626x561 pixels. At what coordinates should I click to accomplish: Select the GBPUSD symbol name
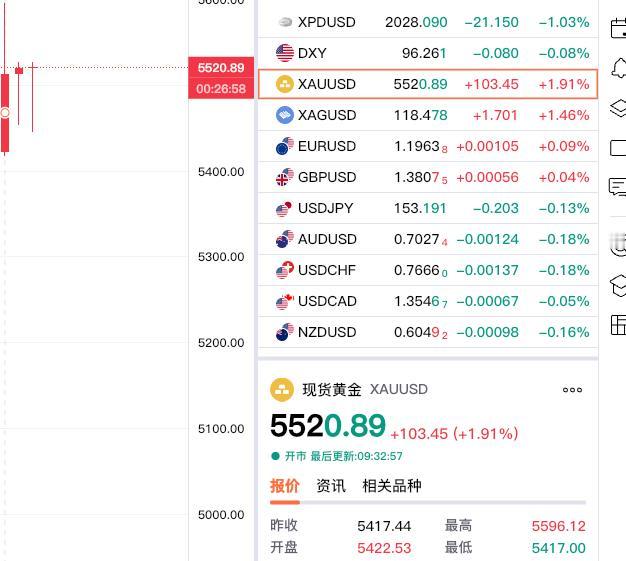tap(327, 177)
